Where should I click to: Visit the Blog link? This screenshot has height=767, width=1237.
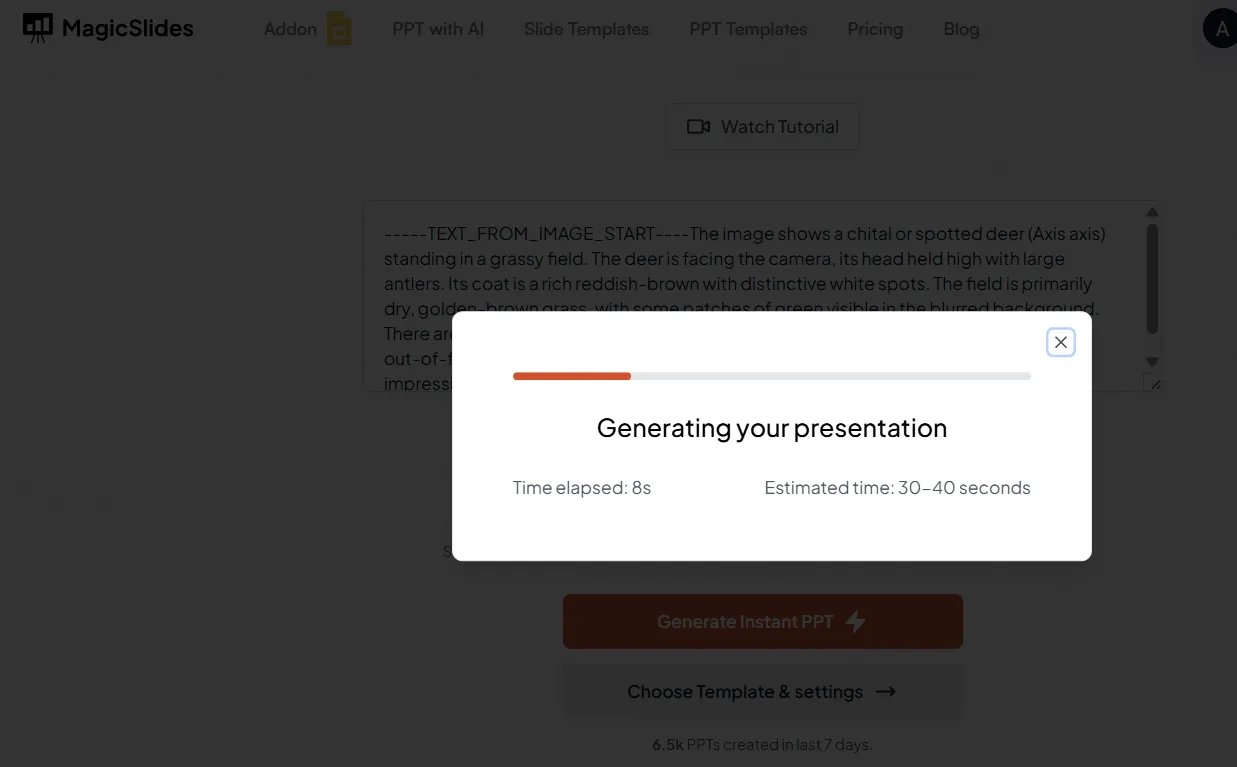click(x=961, y=29)
